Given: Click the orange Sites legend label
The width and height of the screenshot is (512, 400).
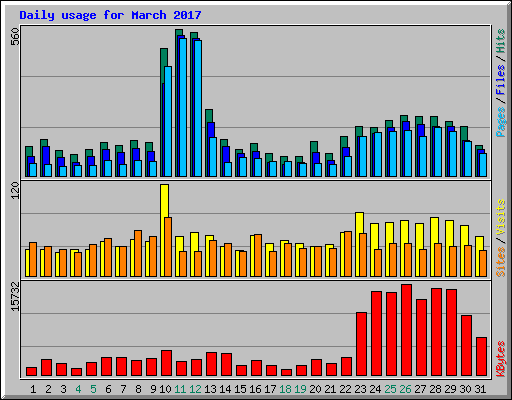Looking at the screenshot, I should click(501, 262).
